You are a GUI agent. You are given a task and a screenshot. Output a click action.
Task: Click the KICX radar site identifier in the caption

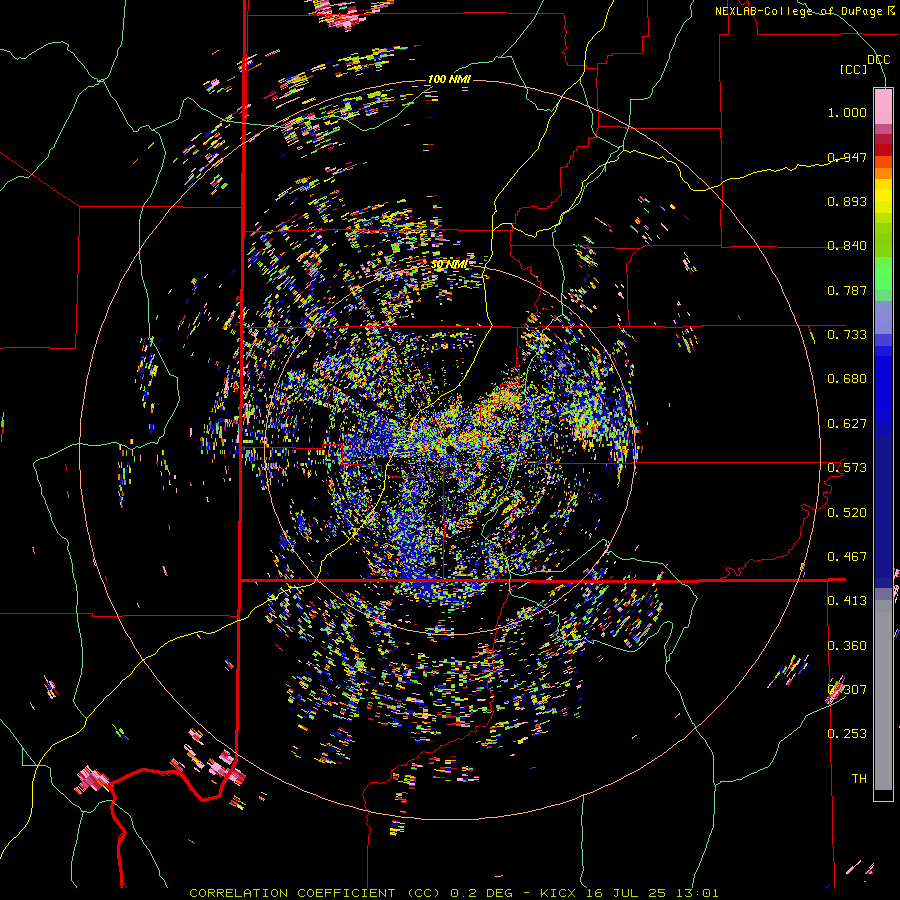point(559,893)
